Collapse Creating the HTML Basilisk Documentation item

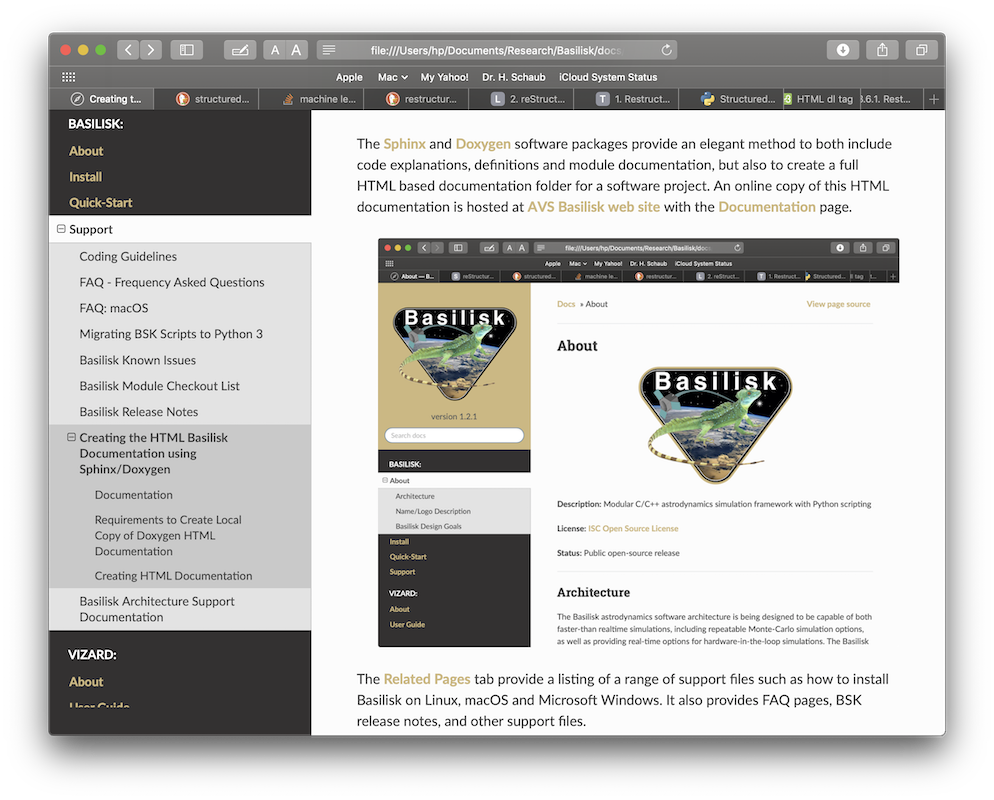pos(71,437)
